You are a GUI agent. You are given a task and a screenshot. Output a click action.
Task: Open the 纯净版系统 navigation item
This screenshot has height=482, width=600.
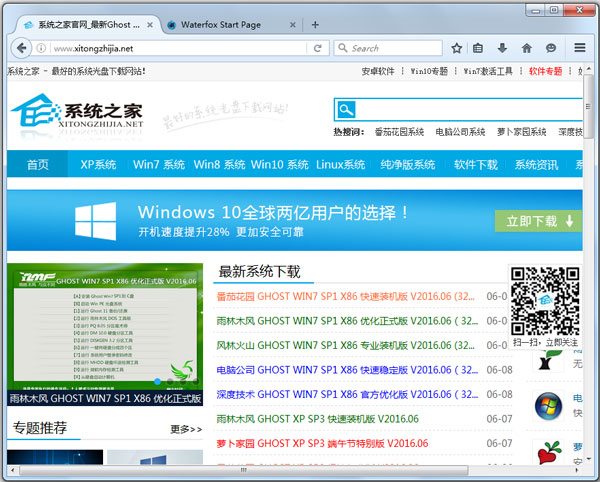(408, 164)
